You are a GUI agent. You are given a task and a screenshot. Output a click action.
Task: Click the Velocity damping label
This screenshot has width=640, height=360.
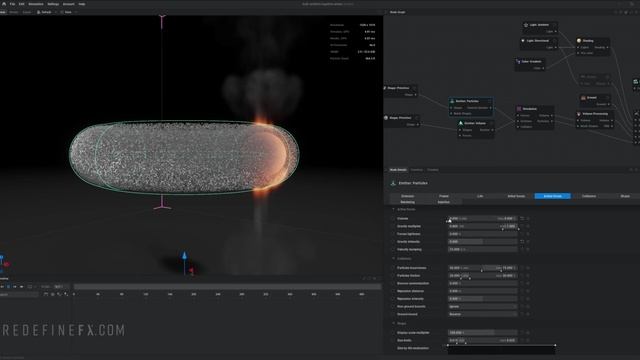click(409, 249)
